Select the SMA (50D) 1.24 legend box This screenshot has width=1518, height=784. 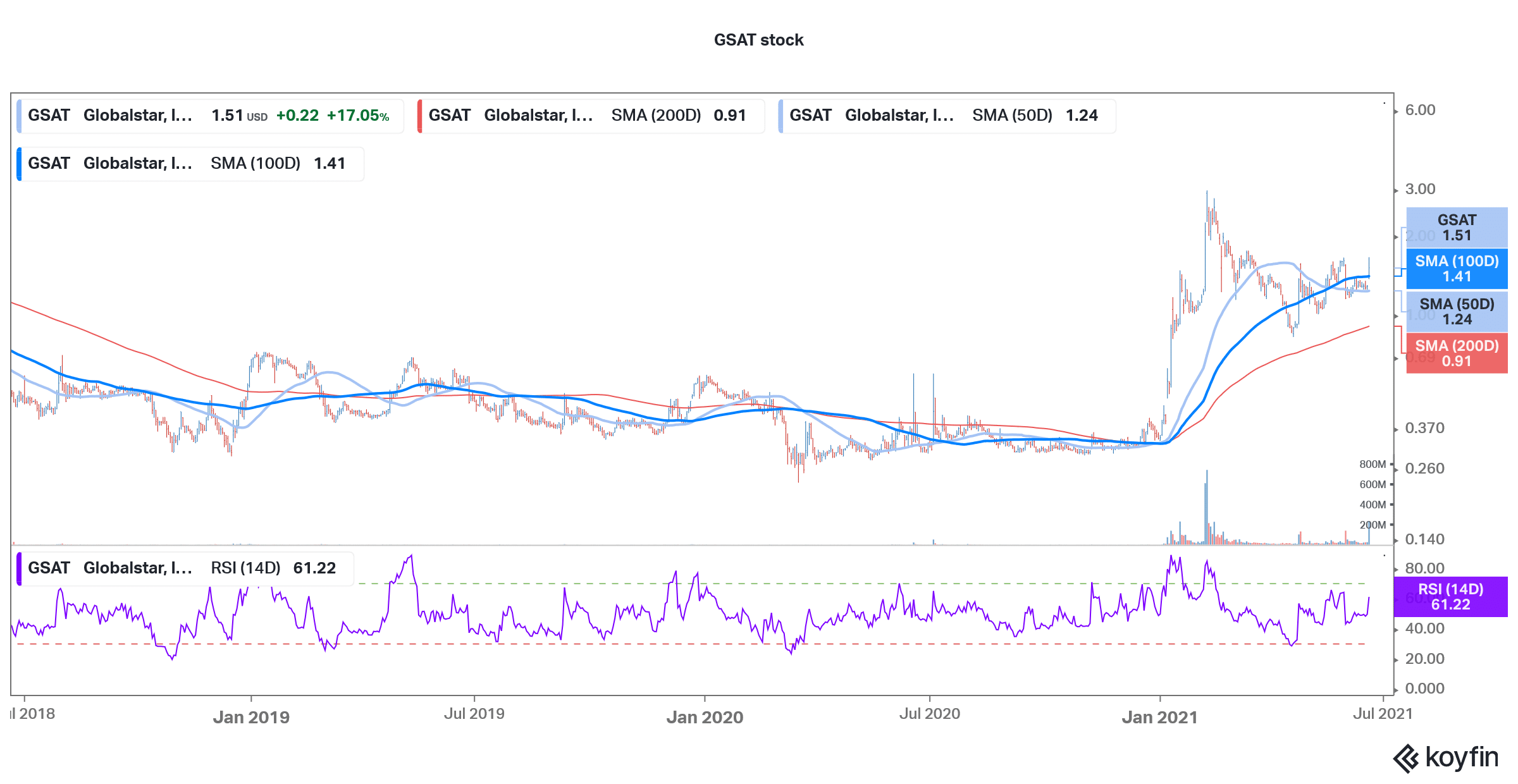tap(947, 116)
